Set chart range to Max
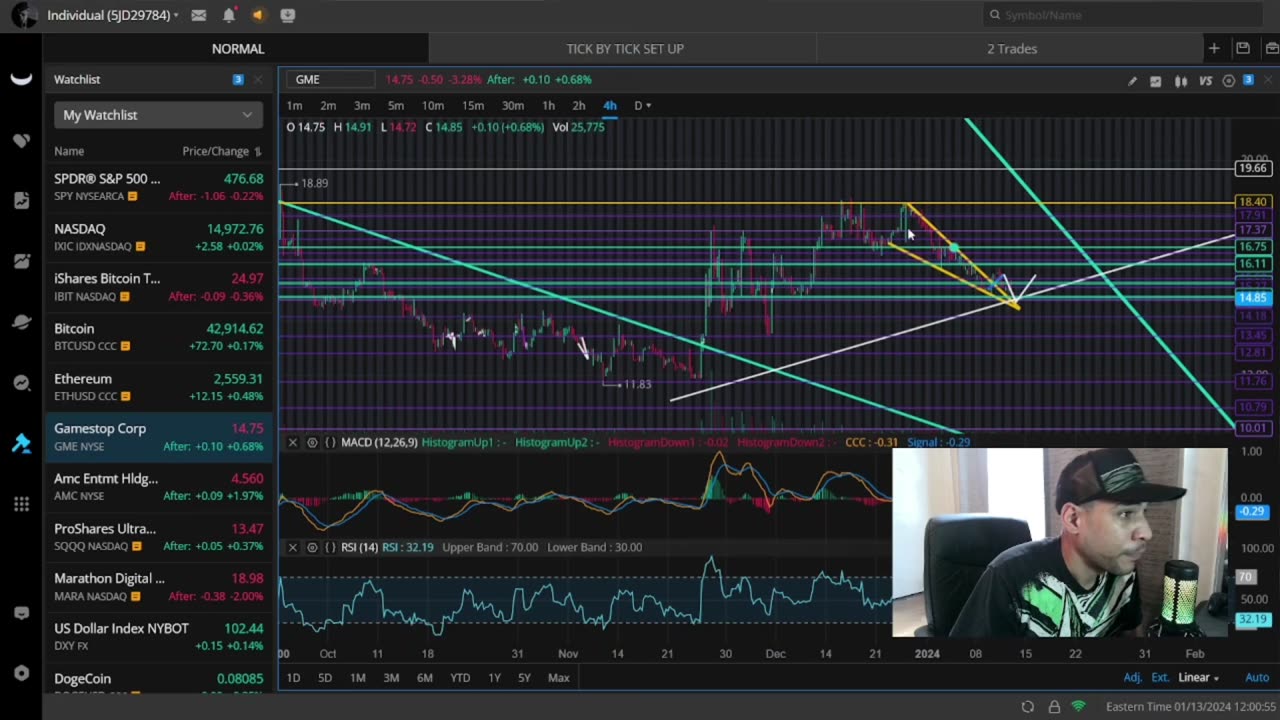The width and height of the screenshot is (1280, 720). [558, 678]
